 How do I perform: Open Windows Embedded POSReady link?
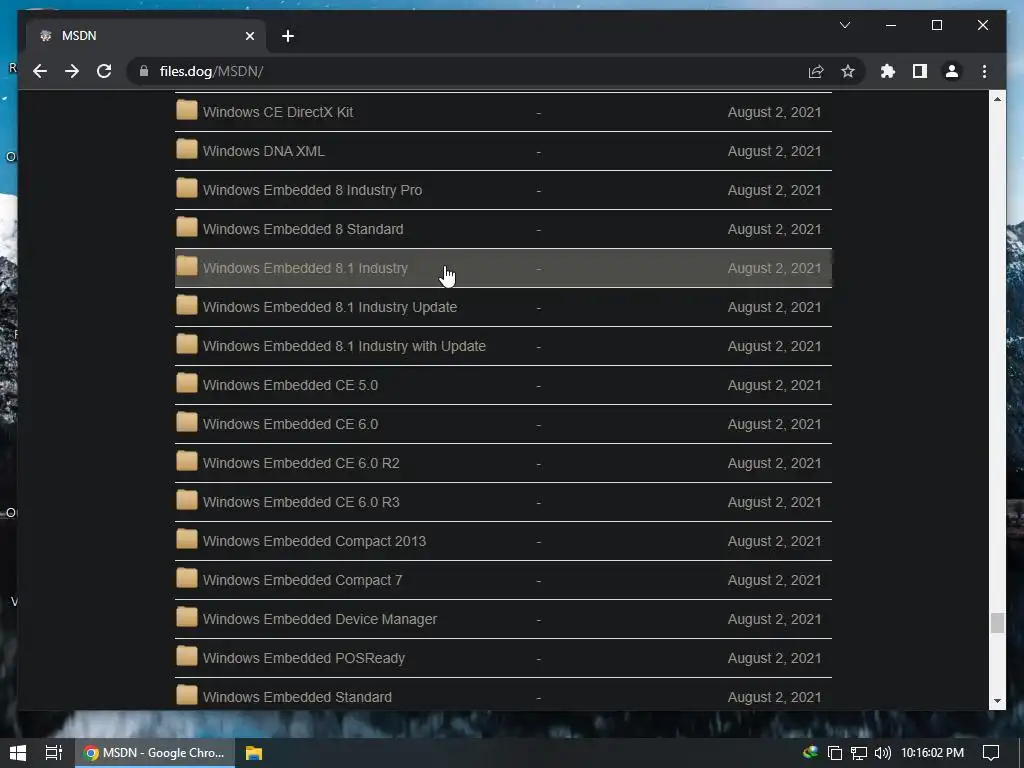304,658
